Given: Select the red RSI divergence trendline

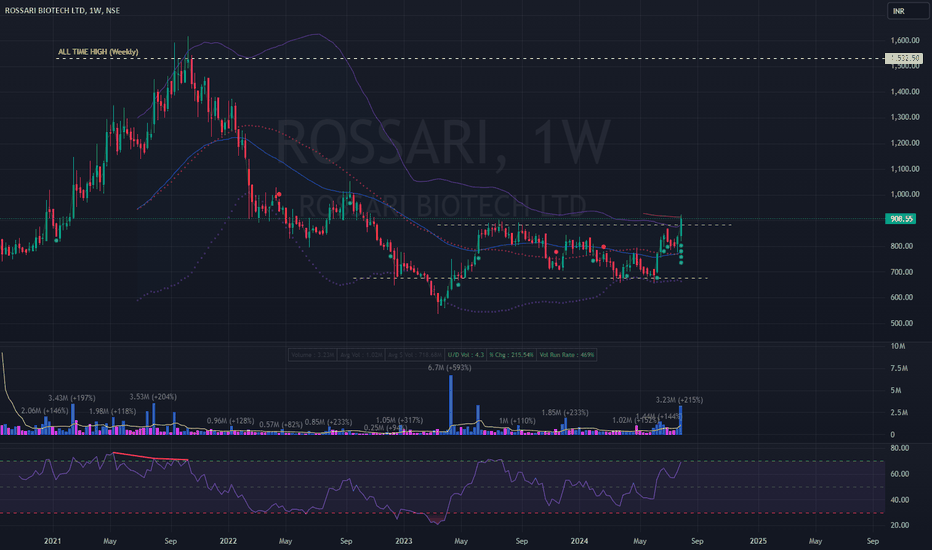Looking at the screenshot, I should coord(150,457).
